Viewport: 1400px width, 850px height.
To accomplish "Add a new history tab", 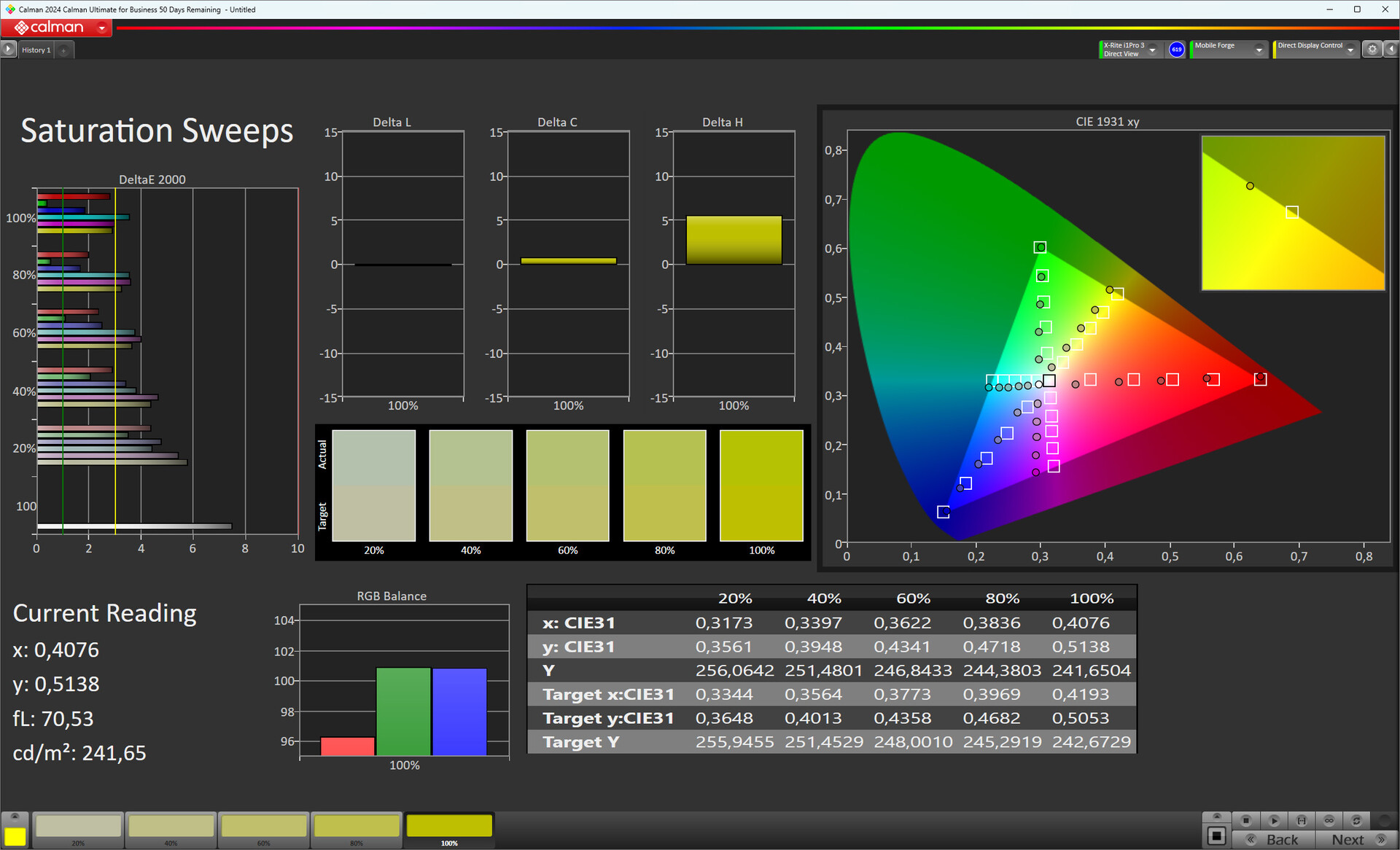I will (64, 50).
